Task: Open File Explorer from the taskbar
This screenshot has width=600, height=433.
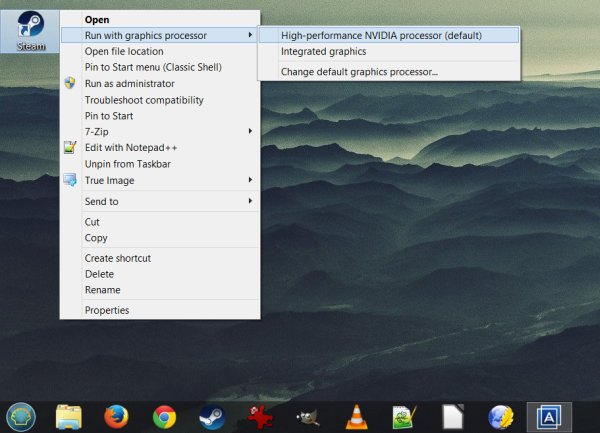Action: pyautogui.click(x=69, y=416)
